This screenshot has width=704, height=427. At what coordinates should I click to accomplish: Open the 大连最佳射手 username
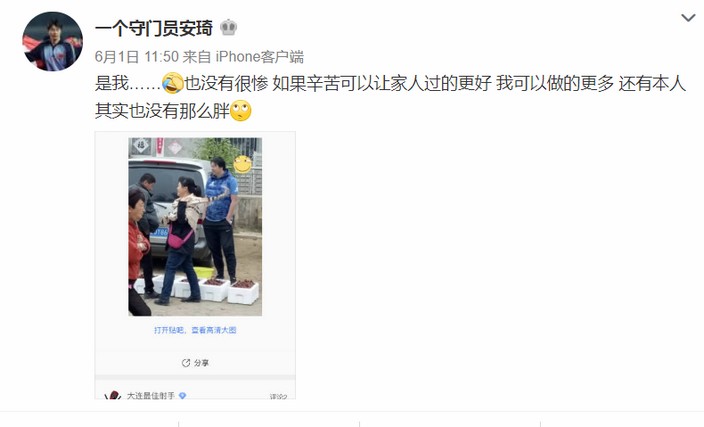[151, 396]
